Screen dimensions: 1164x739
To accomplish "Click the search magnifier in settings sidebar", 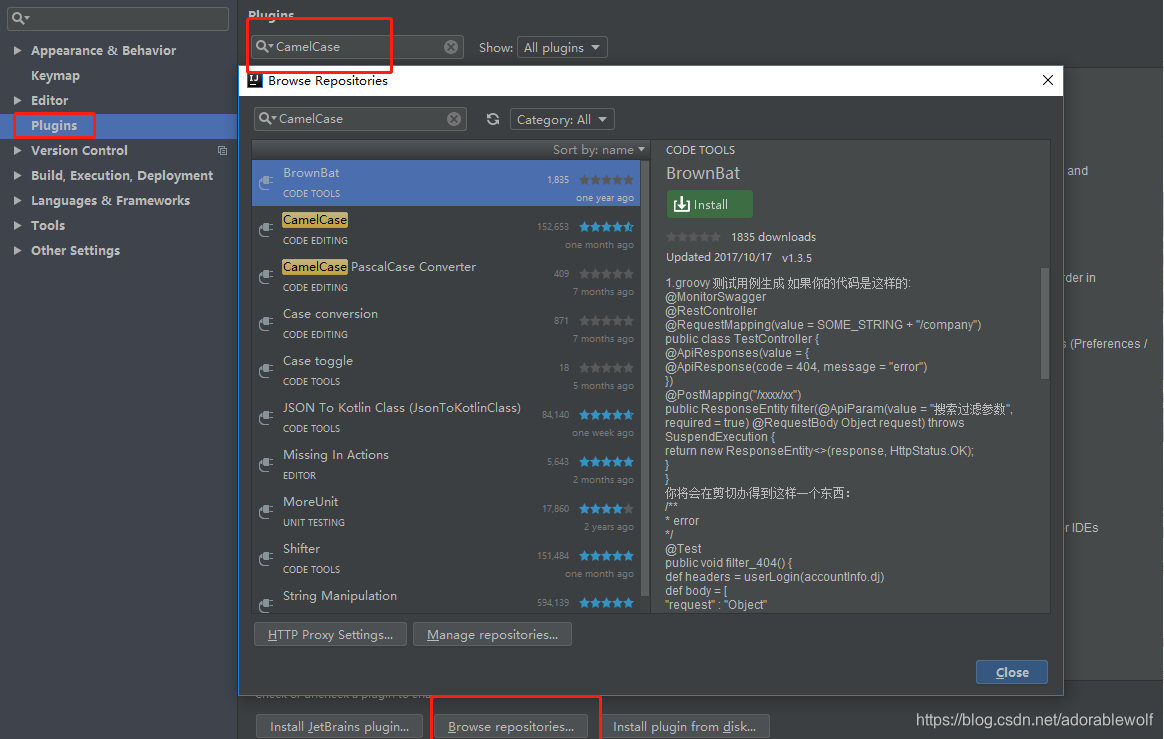I will coord(20,18).
